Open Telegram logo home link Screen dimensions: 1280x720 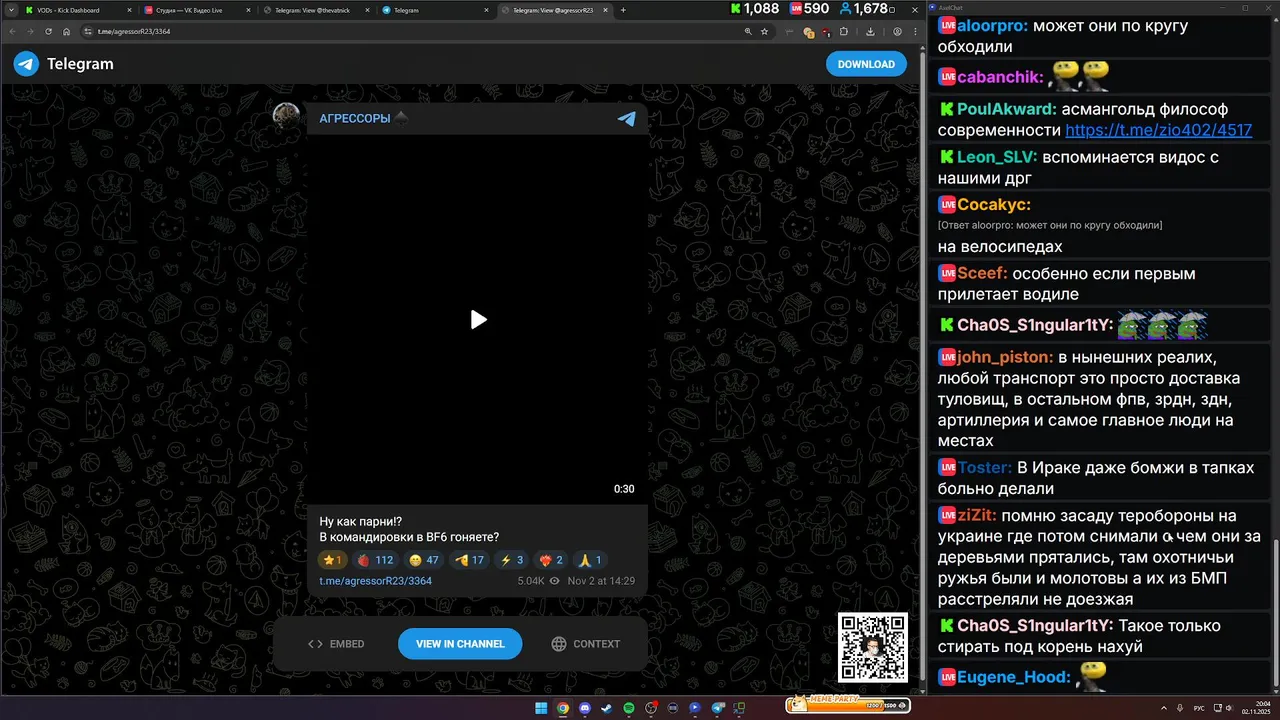(64, 64)
